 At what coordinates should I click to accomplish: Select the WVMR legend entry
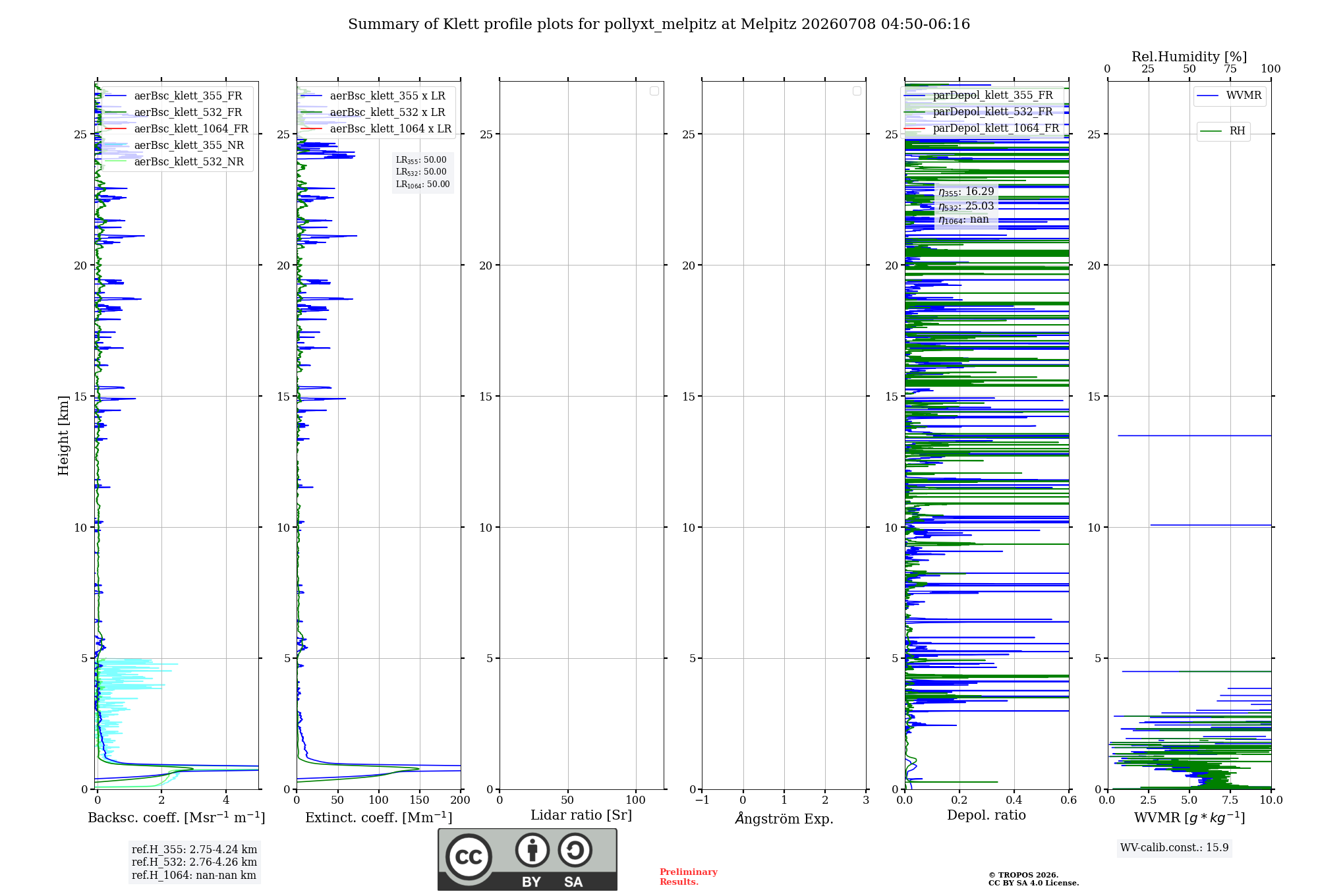pos(1229,96)
